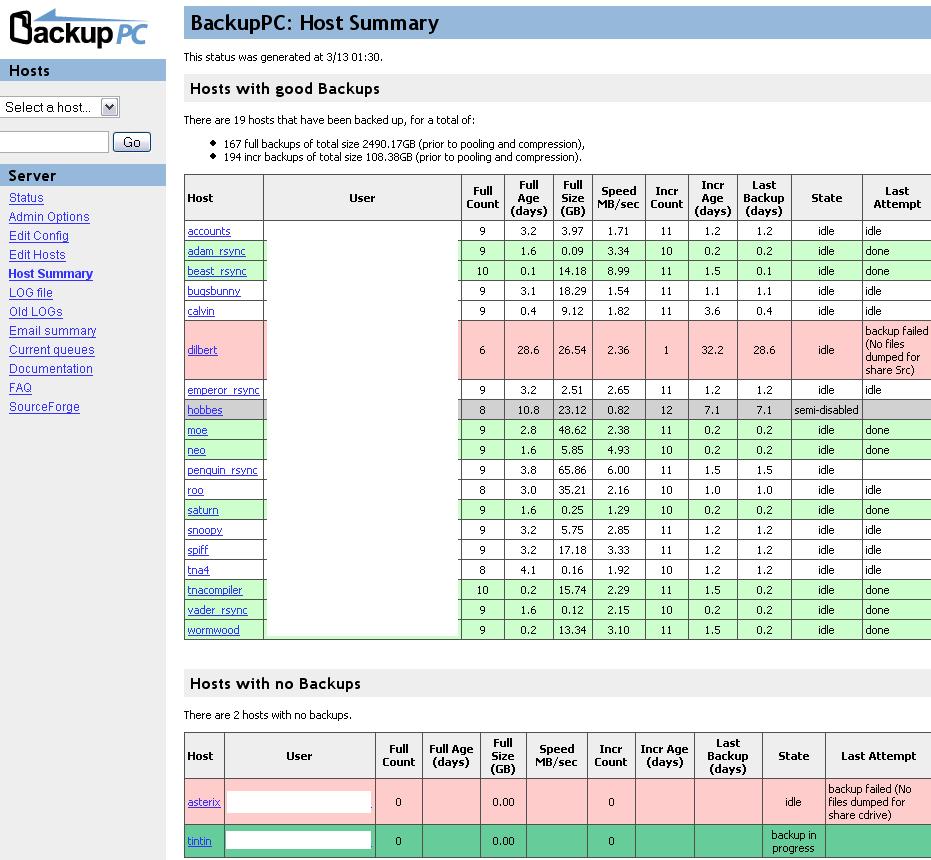Screen dimensions: 931x860
Task: Open the Select a host dropdown
Action: point(60,107)
